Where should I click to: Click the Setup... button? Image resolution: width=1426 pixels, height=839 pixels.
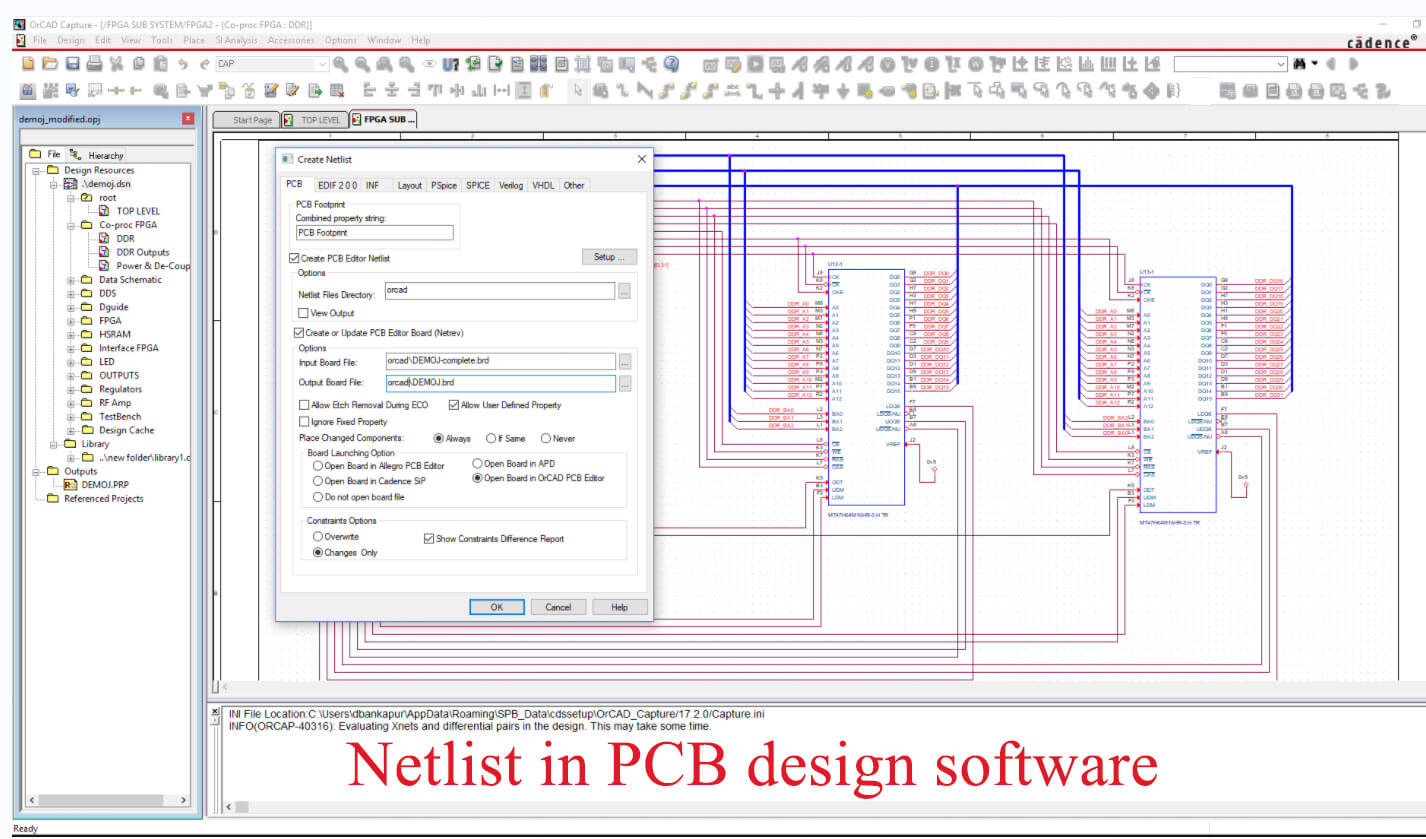tap(609, 257)
